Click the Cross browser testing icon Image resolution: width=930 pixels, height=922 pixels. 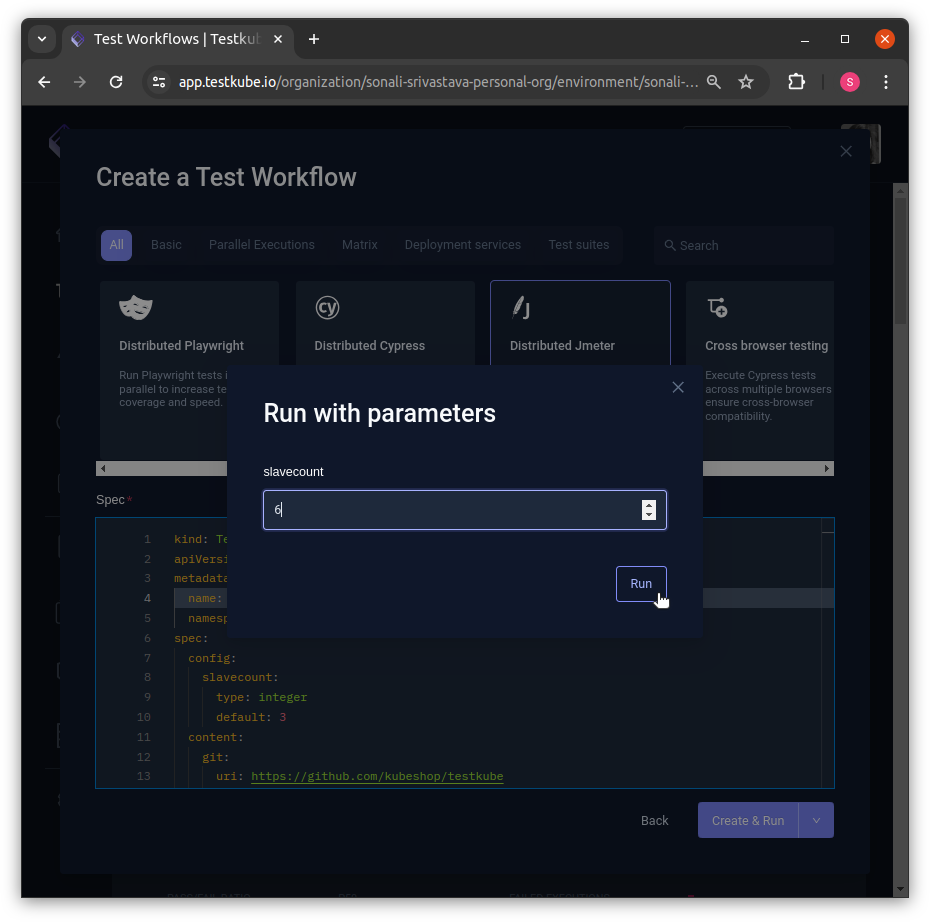[x=717, y=307]
